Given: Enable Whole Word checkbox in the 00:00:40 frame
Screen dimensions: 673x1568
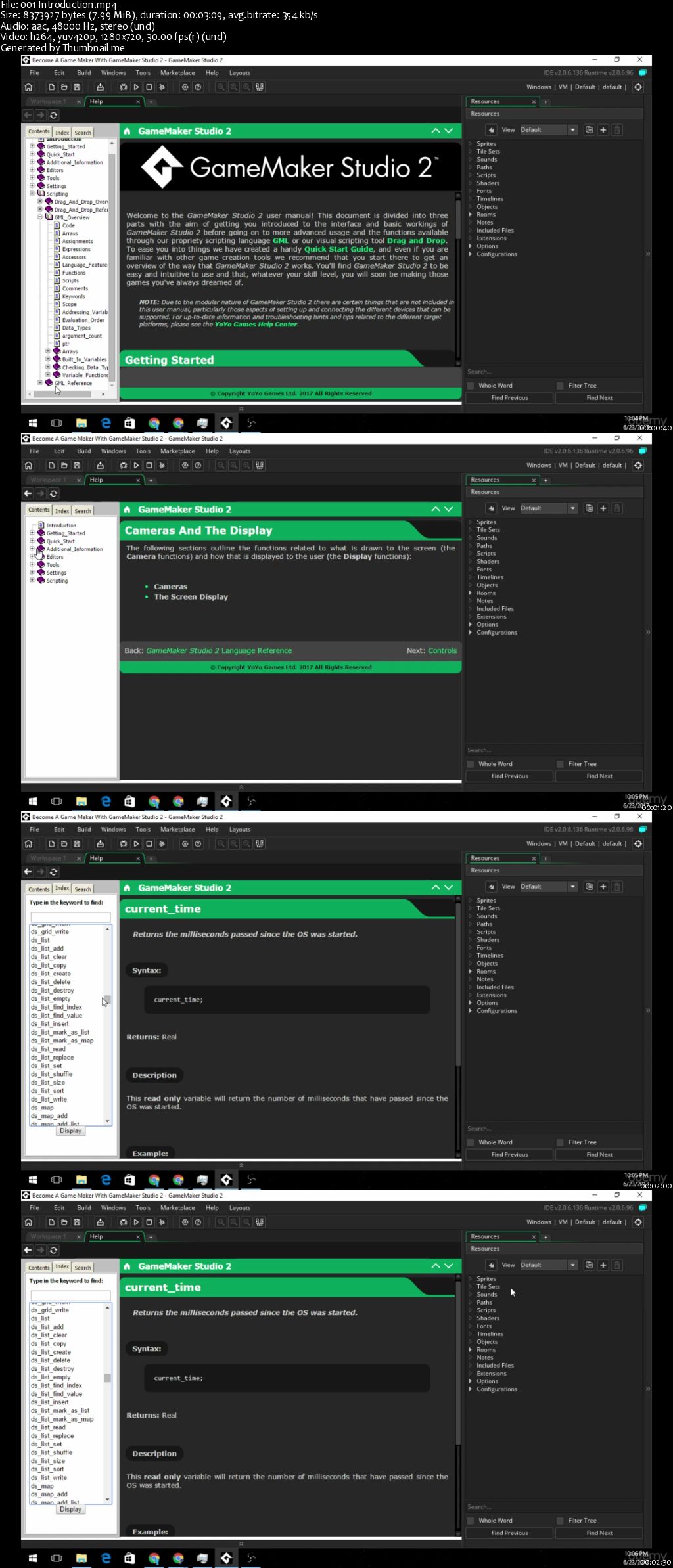Looking at the screenshot, I should click(471, 386).
